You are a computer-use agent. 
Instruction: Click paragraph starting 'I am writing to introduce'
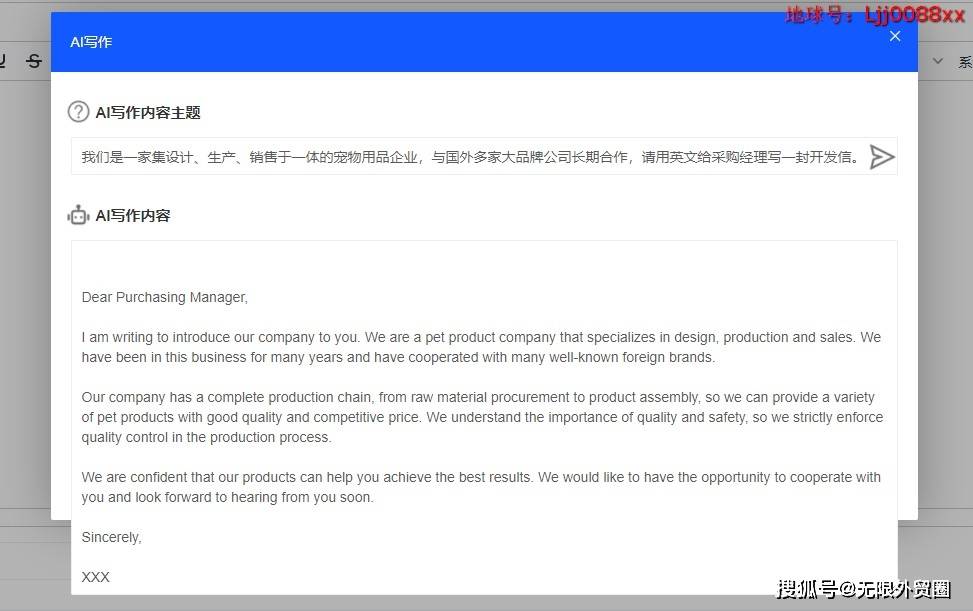point(481,347)
